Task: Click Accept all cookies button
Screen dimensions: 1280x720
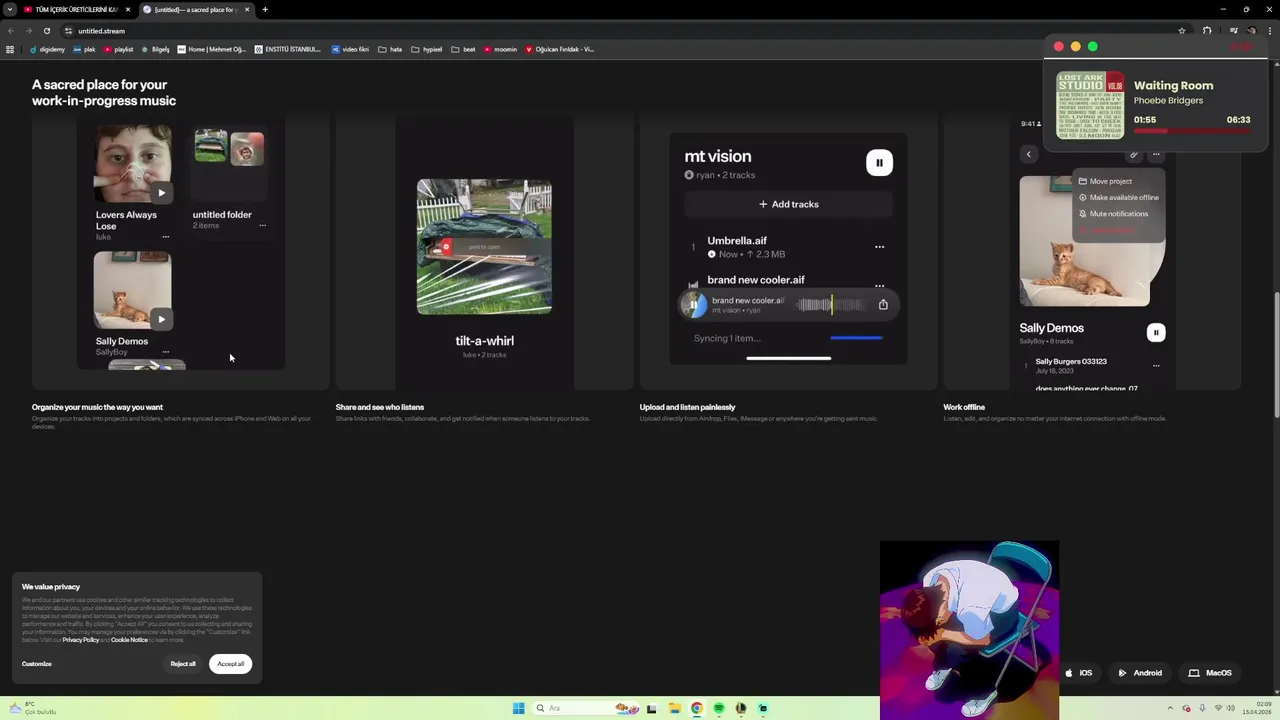Action: coord(231,664)
